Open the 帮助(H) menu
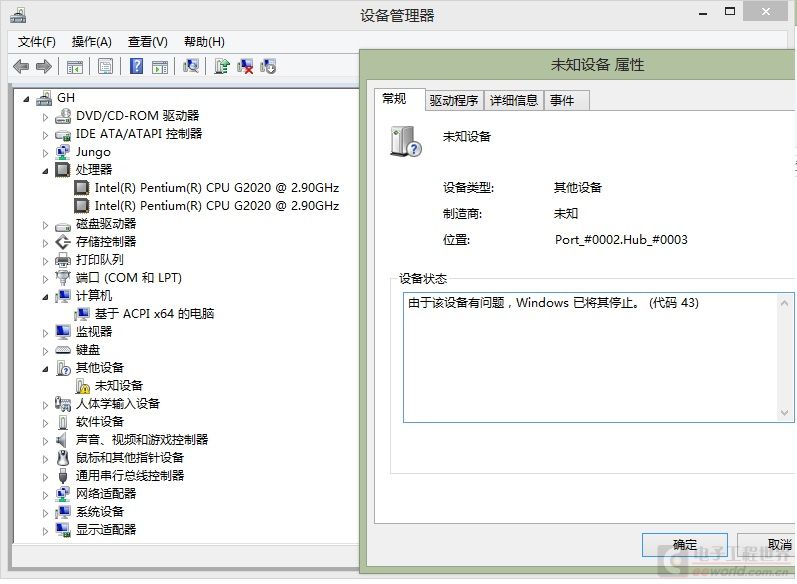797x584 pixels. 204,42
